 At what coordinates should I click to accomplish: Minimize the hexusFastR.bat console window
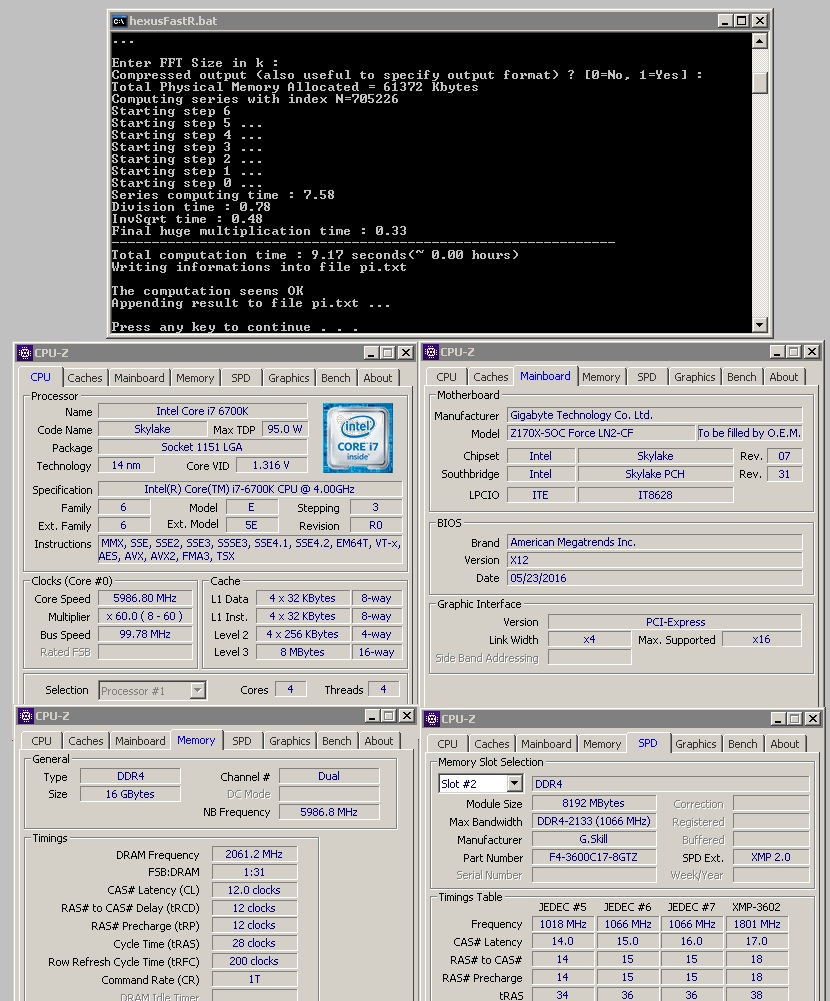coord(725,21)
